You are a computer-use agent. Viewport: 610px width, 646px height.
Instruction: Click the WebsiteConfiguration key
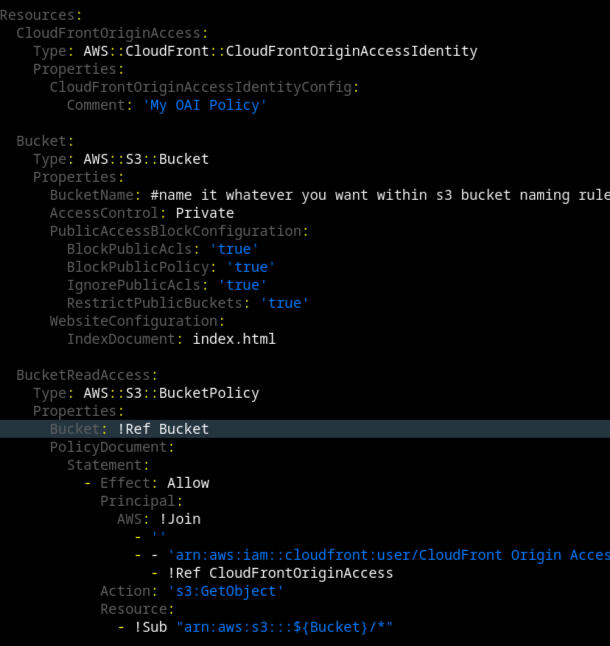coord(133,321)
